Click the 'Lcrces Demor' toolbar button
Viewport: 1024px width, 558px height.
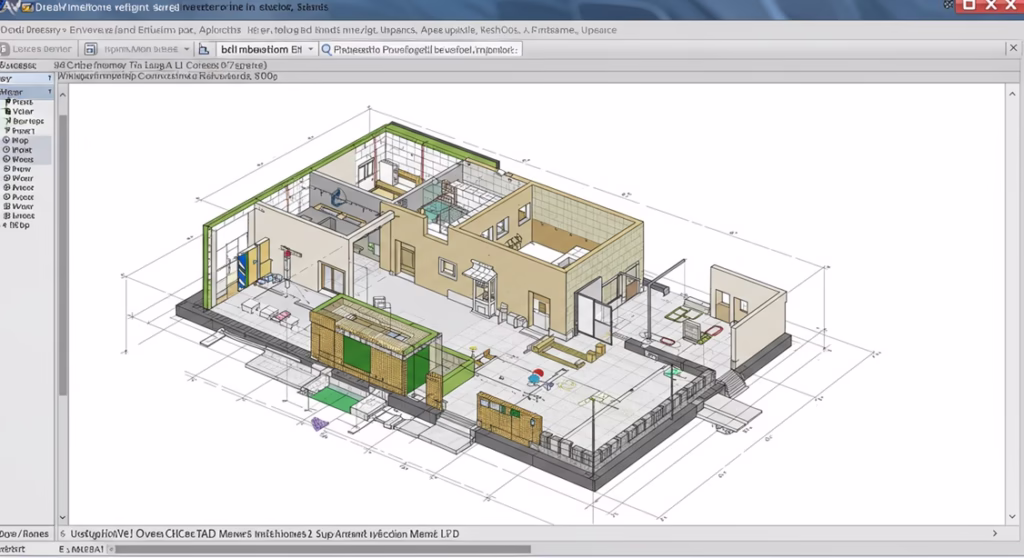click(x=42, y=49)
